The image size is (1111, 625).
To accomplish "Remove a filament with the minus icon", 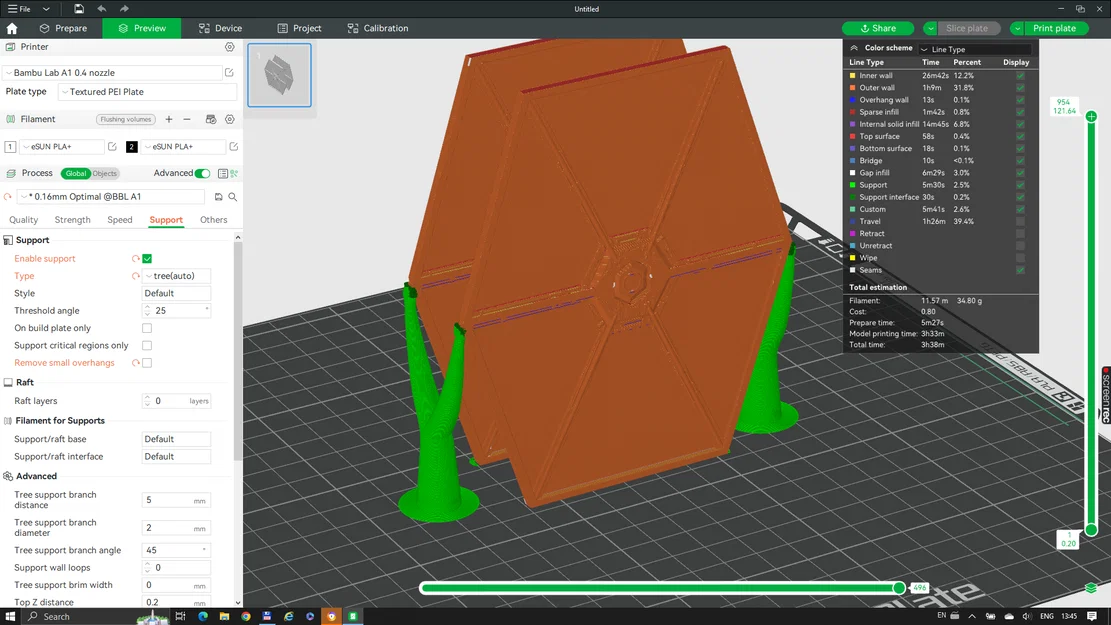I will [x=187, y=119].
